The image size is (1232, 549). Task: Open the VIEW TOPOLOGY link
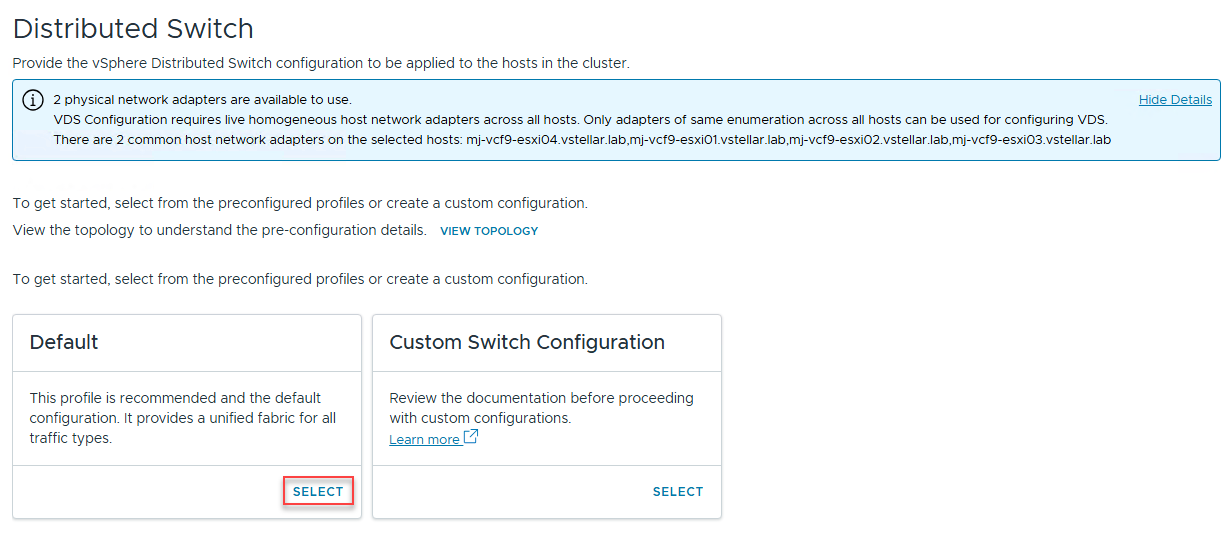tap(489, 231)
